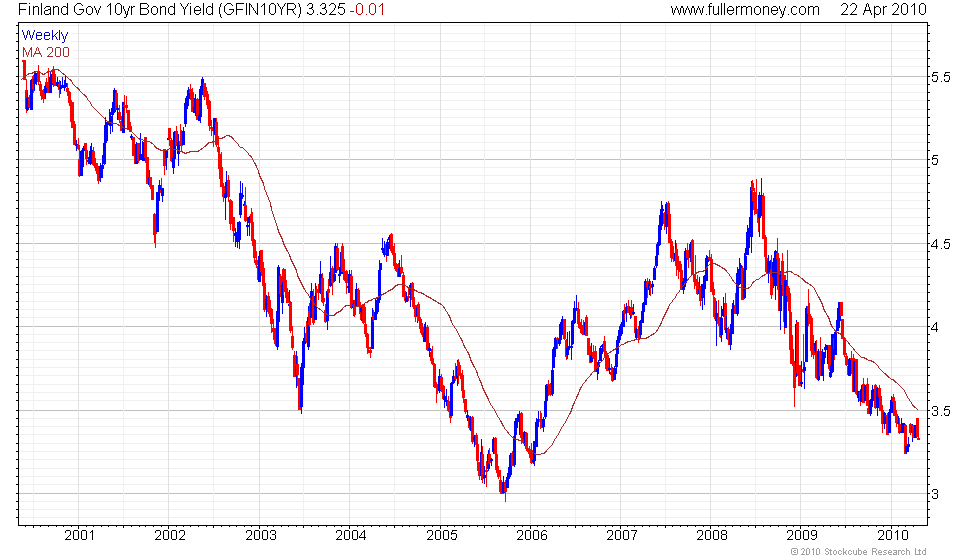Click the 2007 x-axis label

(622, 535)
